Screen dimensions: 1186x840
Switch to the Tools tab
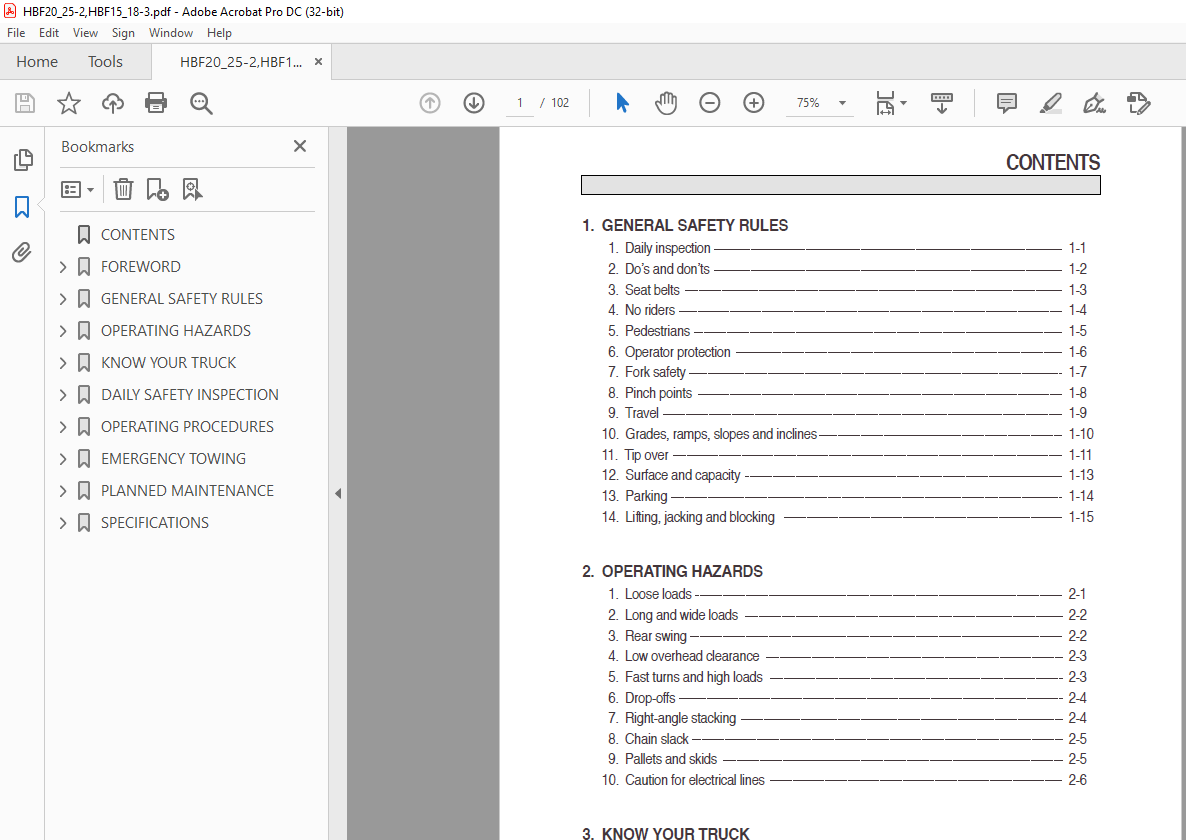point(105,62)
